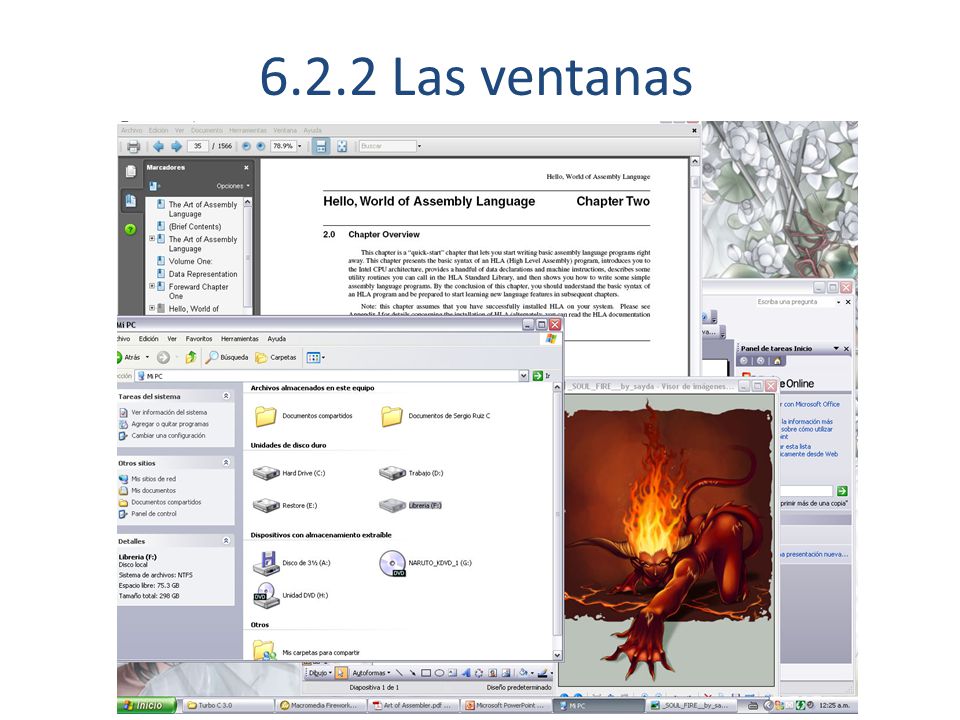Click the PDF page number input field
The width and height of the screenshot is (960, 720).
point(198,146)
